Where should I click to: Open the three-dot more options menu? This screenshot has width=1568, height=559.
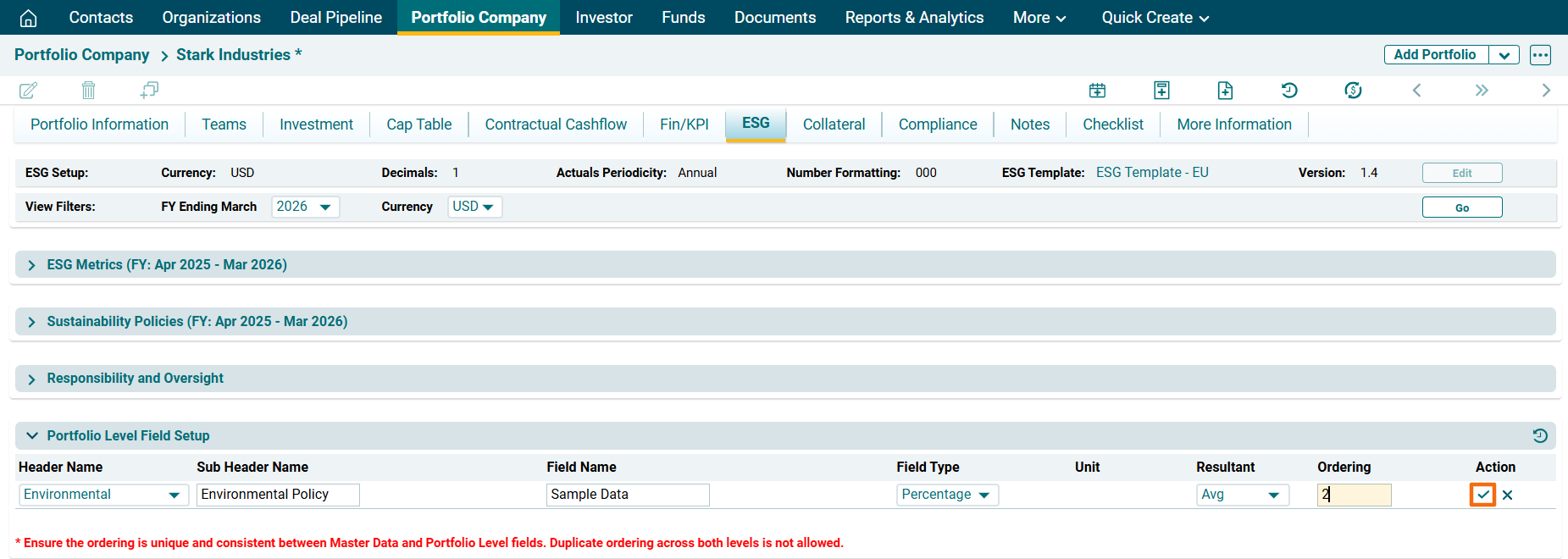click(1540, 55)
